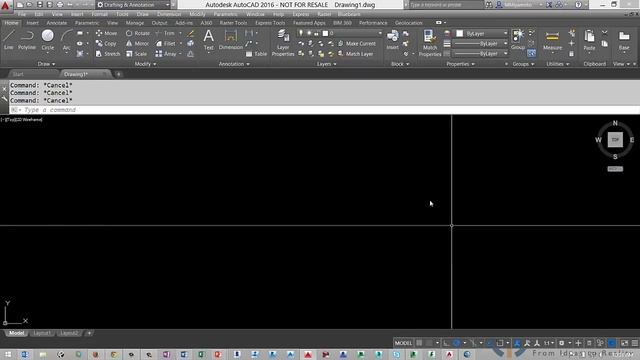Activate the Fillet tool
640x360 pixels.
tap(166, 43)
